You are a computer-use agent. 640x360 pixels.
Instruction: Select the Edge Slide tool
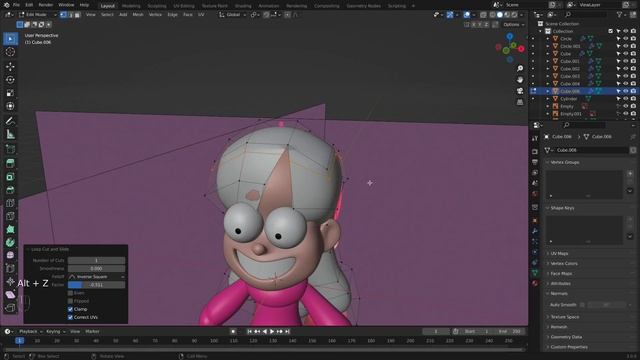click(x=10, y=268)
